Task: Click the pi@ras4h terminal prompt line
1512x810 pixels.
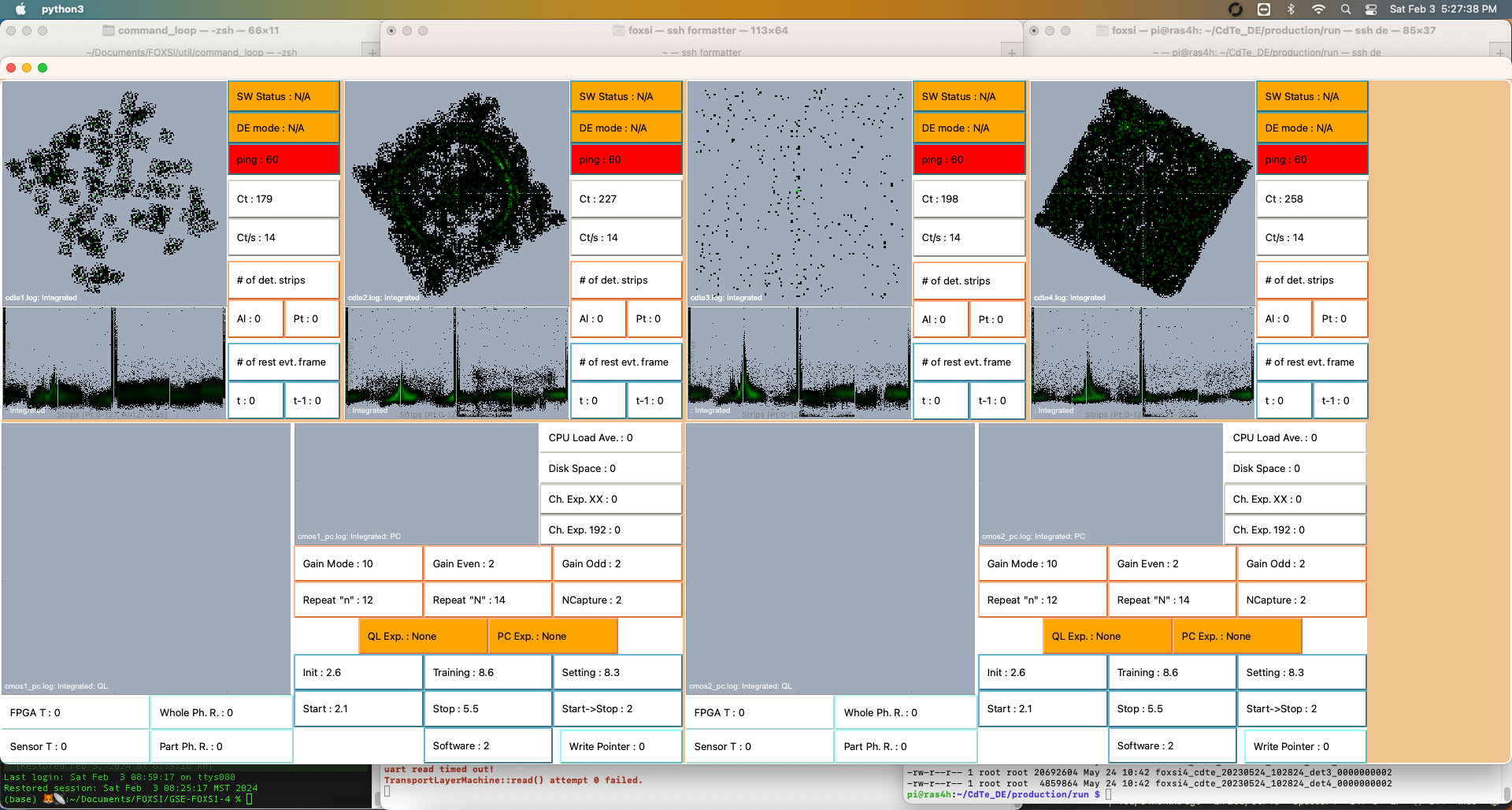Action: click(1009, 794)
